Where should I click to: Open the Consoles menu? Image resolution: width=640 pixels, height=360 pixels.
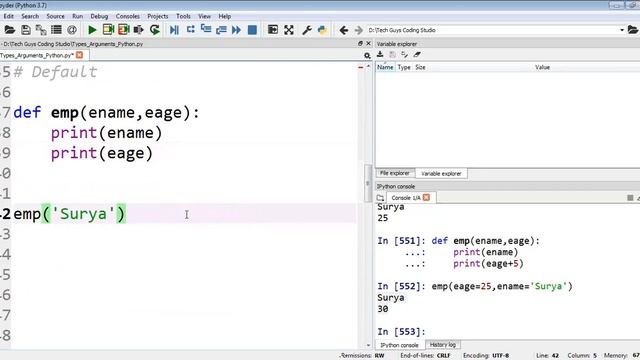[x=128, y=16]
